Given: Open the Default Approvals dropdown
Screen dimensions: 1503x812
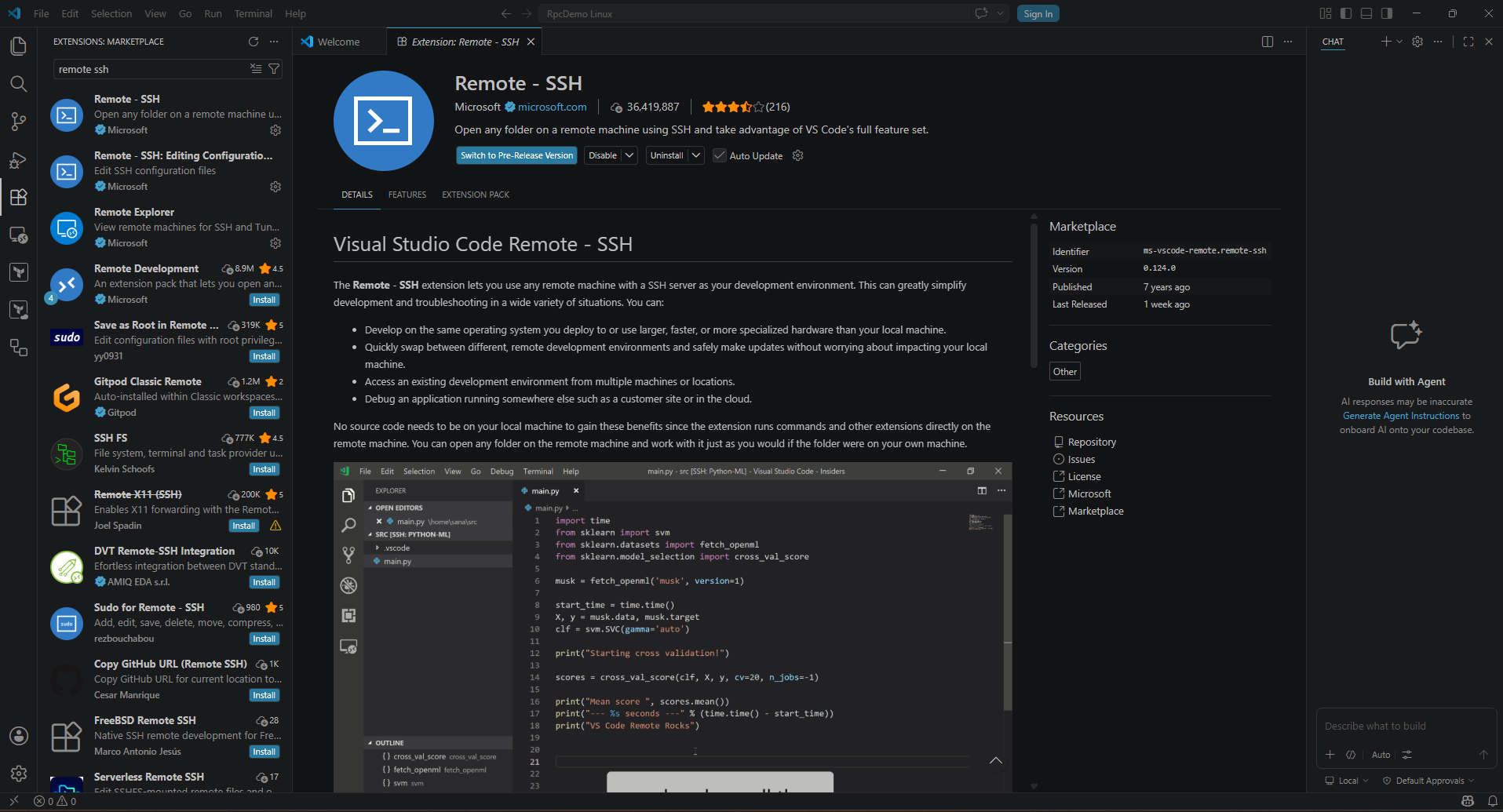Looking at the screenshot, I should (1428, 781).
